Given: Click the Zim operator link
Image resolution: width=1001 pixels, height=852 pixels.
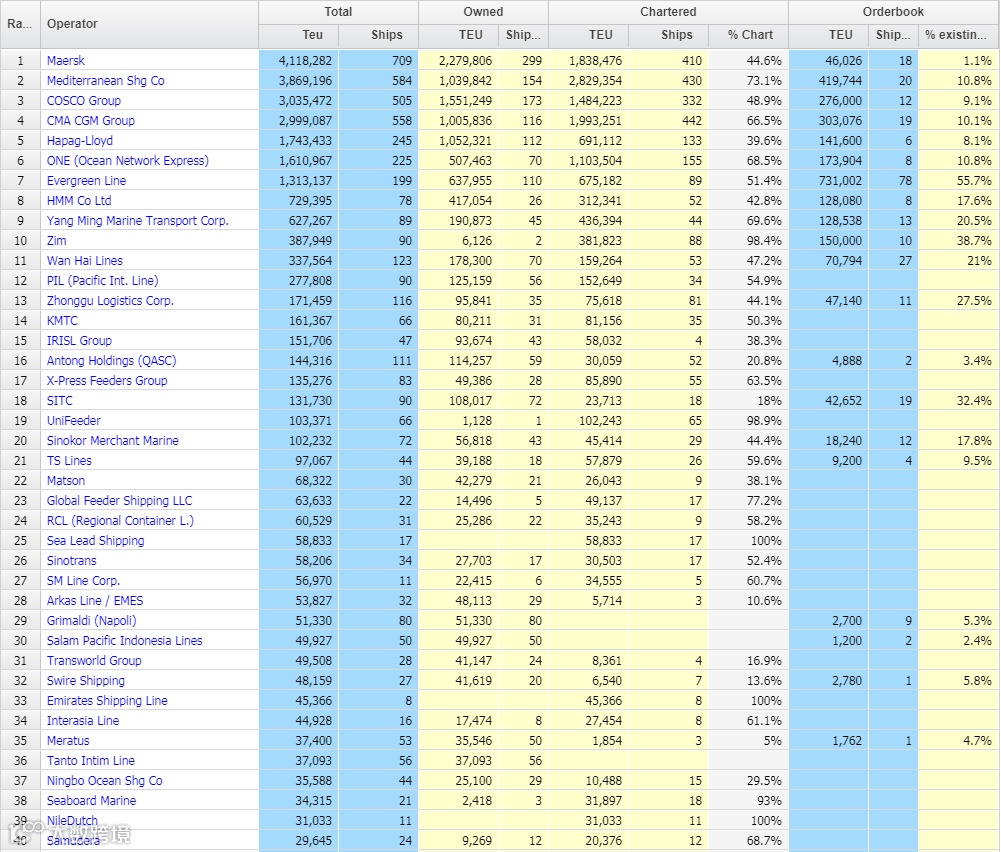Looking at the screenshot, I should (x=56, y=241).
